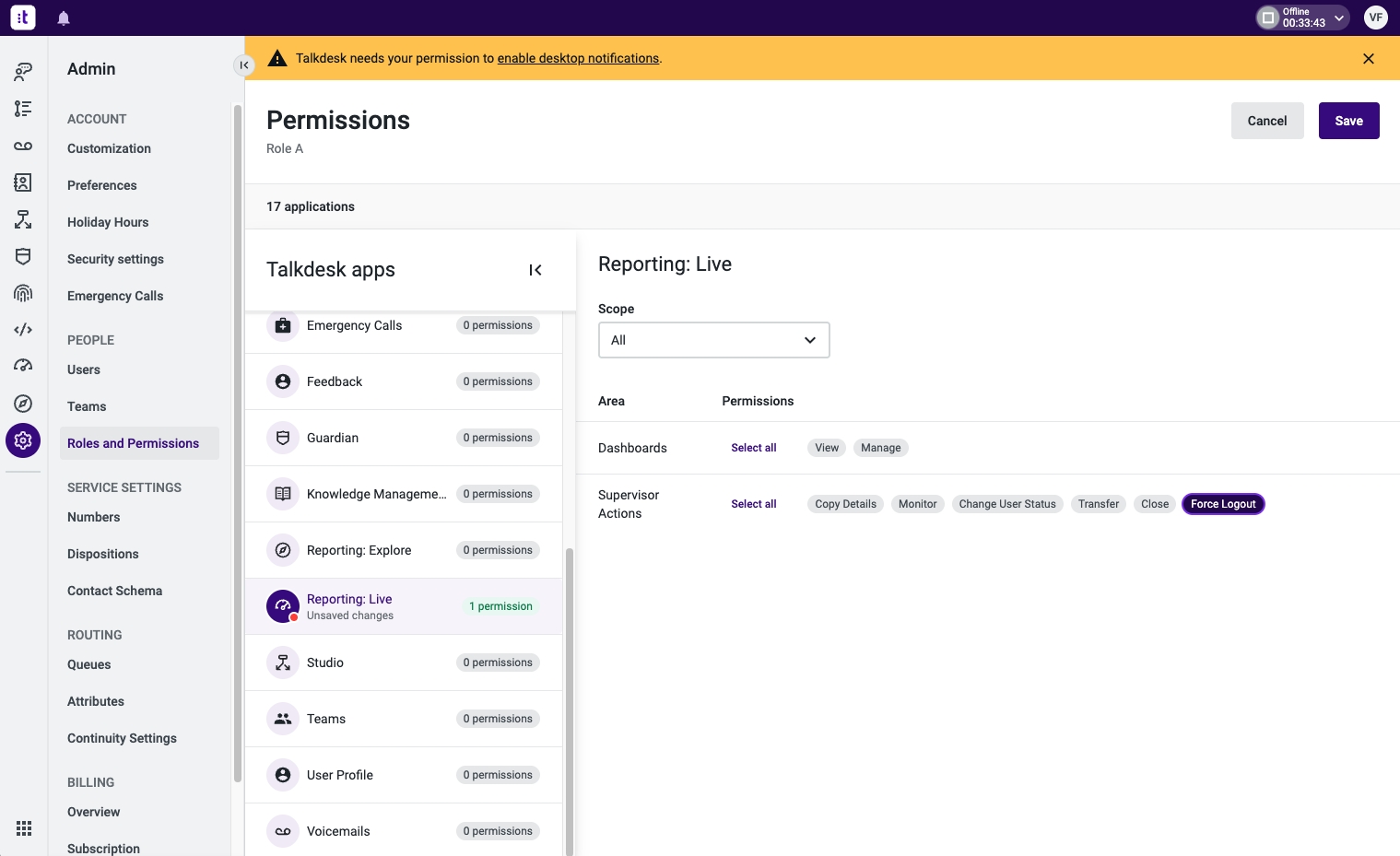Screen dimensions: 1400x856
Task: Toggle the Manage permission chip
Action: pyautogui.click(x=881, y=448)
